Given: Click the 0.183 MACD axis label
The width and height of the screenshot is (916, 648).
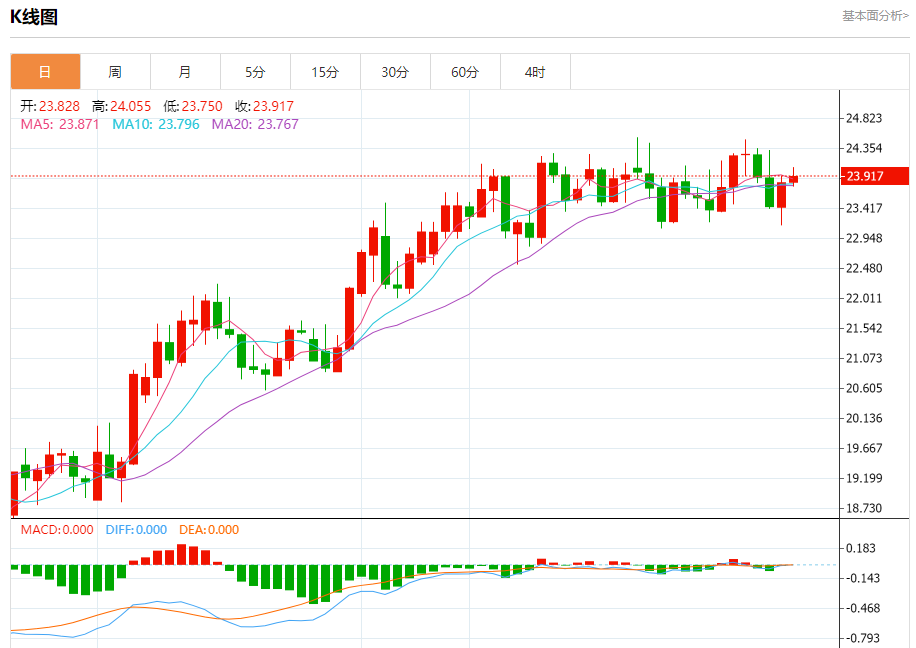Looking at the screenshot, I should click(861, 548).
